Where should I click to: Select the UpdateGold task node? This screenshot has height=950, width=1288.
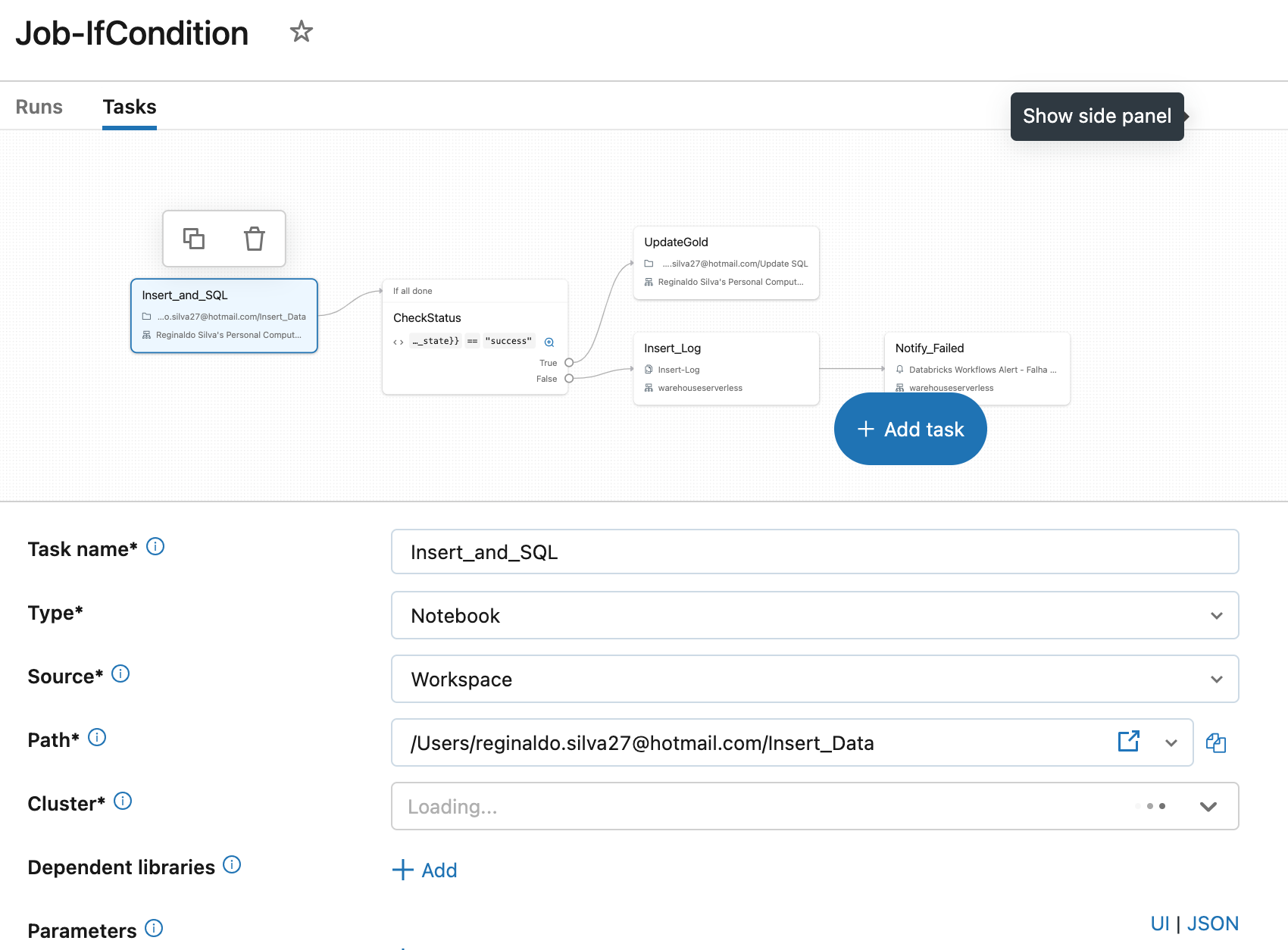tap(726, 262)
